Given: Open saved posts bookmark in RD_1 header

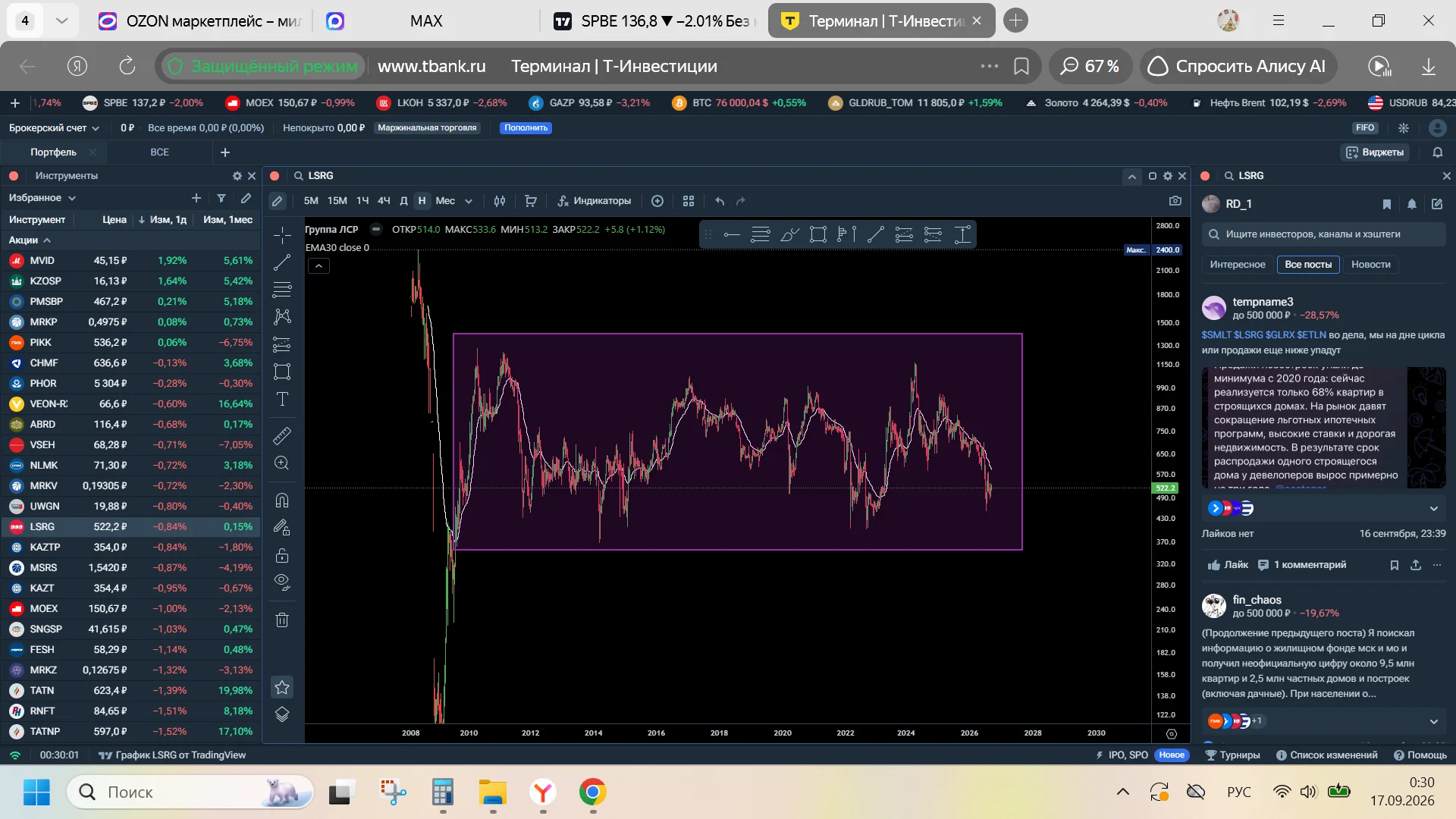Looking at the screenshot, I should (x=1387, y=204).
